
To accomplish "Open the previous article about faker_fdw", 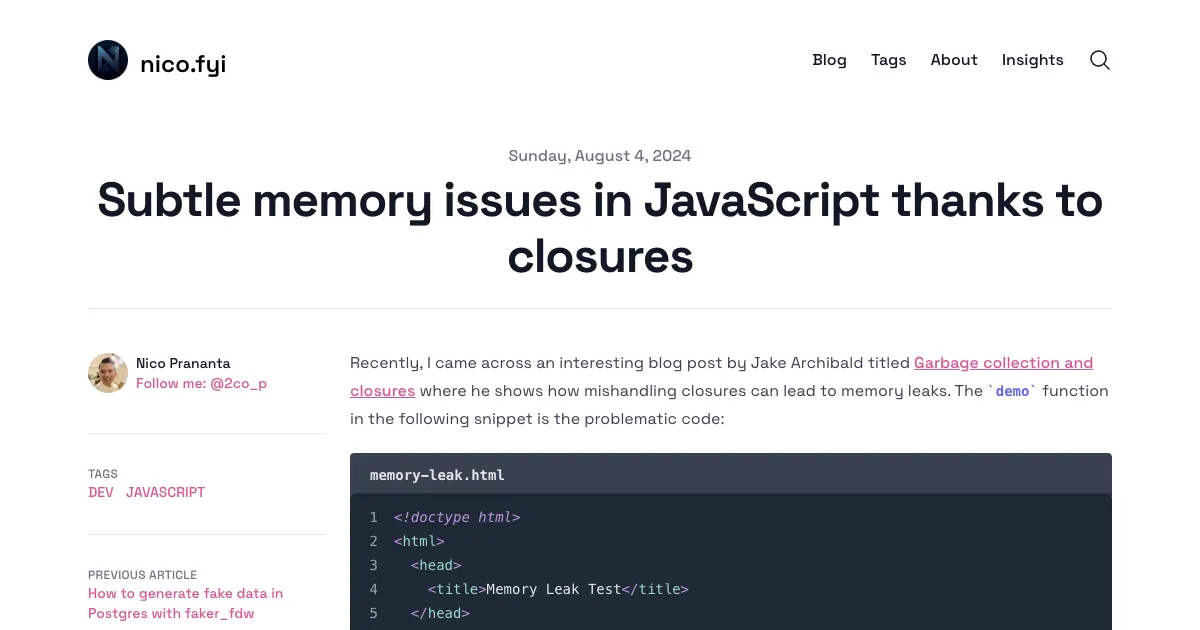I will (185, 603).
